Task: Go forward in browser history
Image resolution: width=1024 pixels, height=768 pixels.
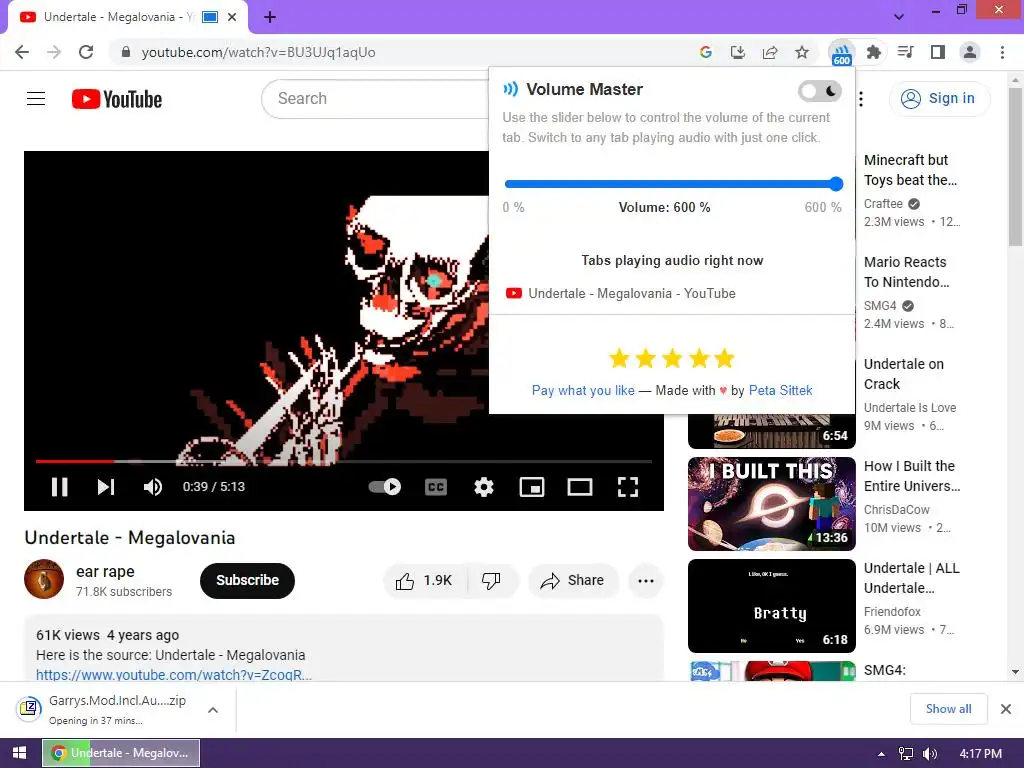Action: click(x=54, y=52)
